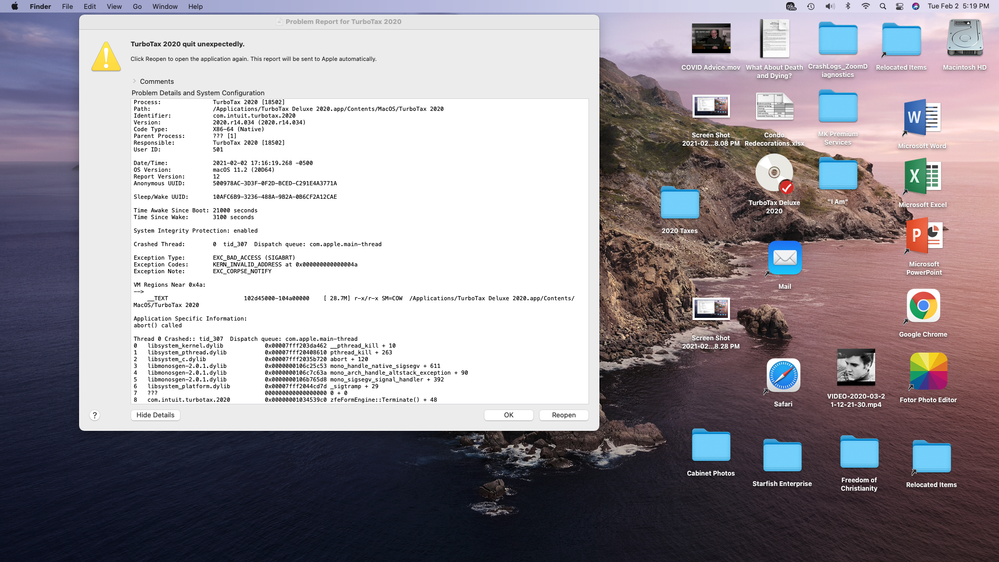Open Spotlight search magnifier
Screen dimensions: 999x562
click(882, 6)
